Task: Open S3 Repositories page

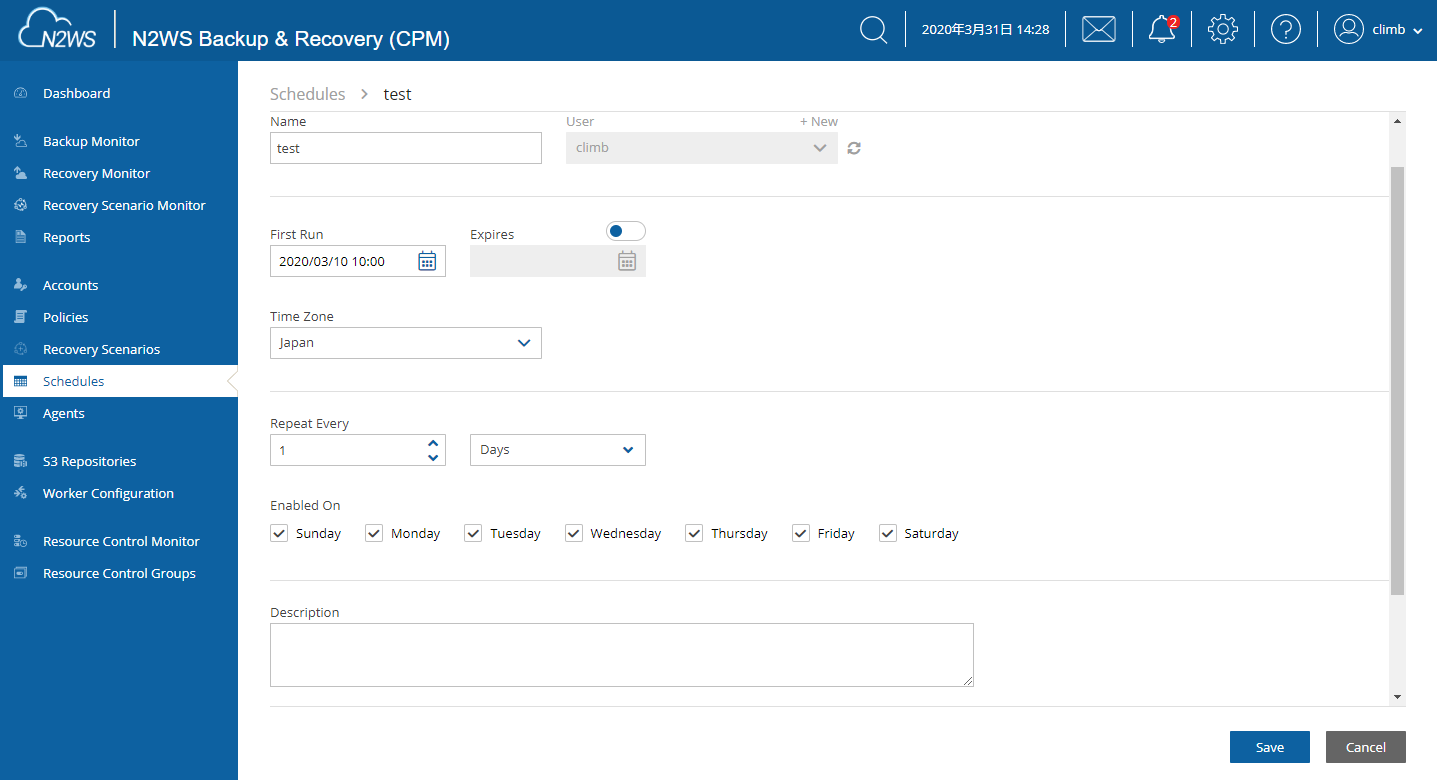Action: (89, 461)
